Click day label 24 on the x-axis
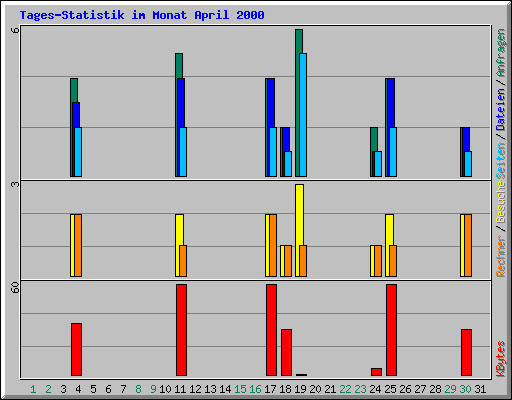This screenshot has width=512, height=400. [375, 389]
